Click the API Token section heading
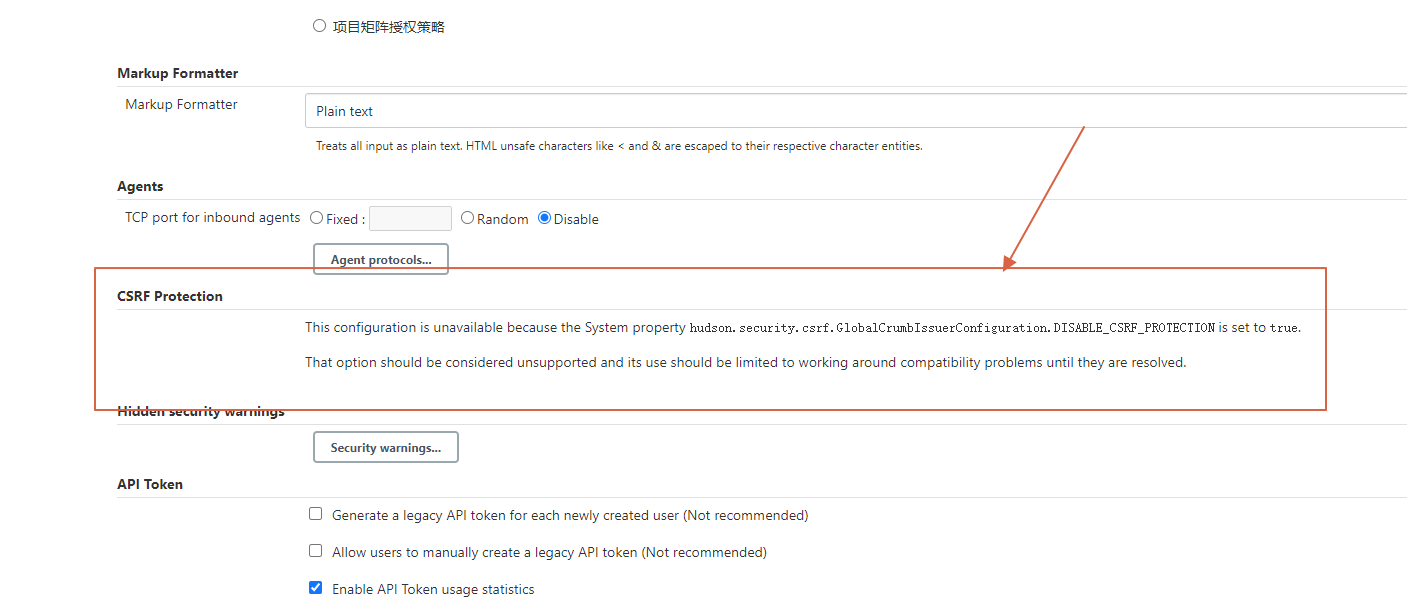Screen dimensions: 1407x605 [x=149, y=483]
